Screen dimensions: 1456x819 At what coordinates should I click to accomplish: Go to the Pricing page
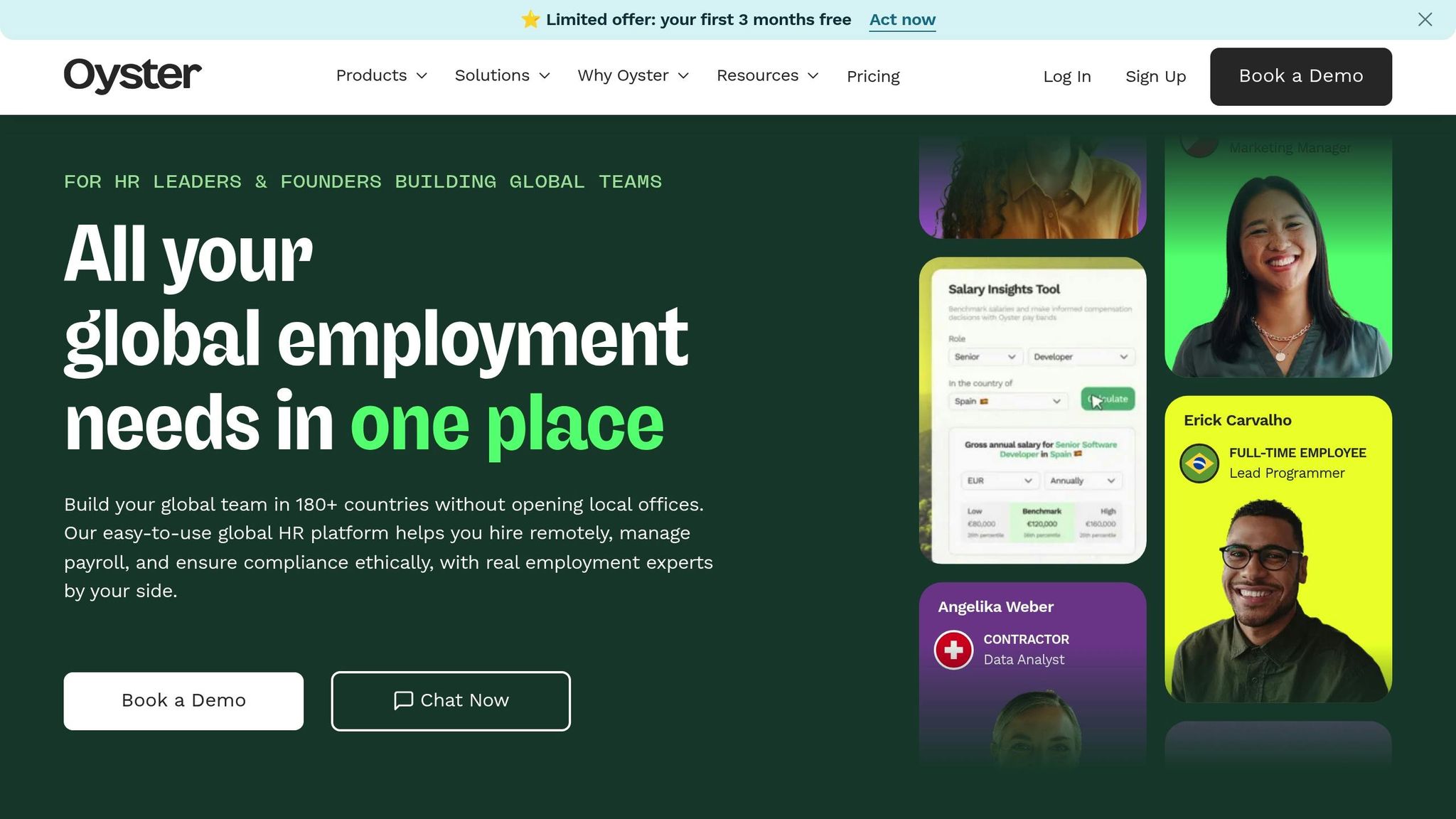coord(873,76)
